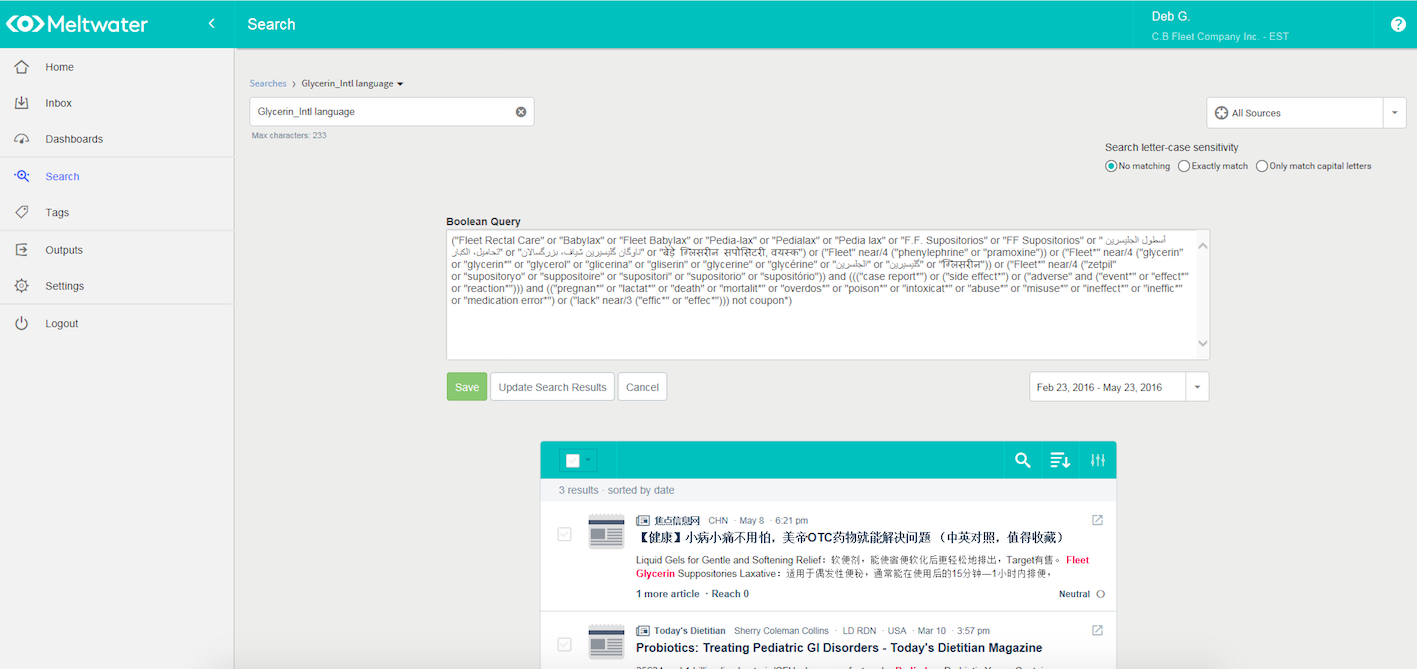The height and width of the screenshot is (669, 1417).
Task: Open the help question mark icon
Action: 1398,24
